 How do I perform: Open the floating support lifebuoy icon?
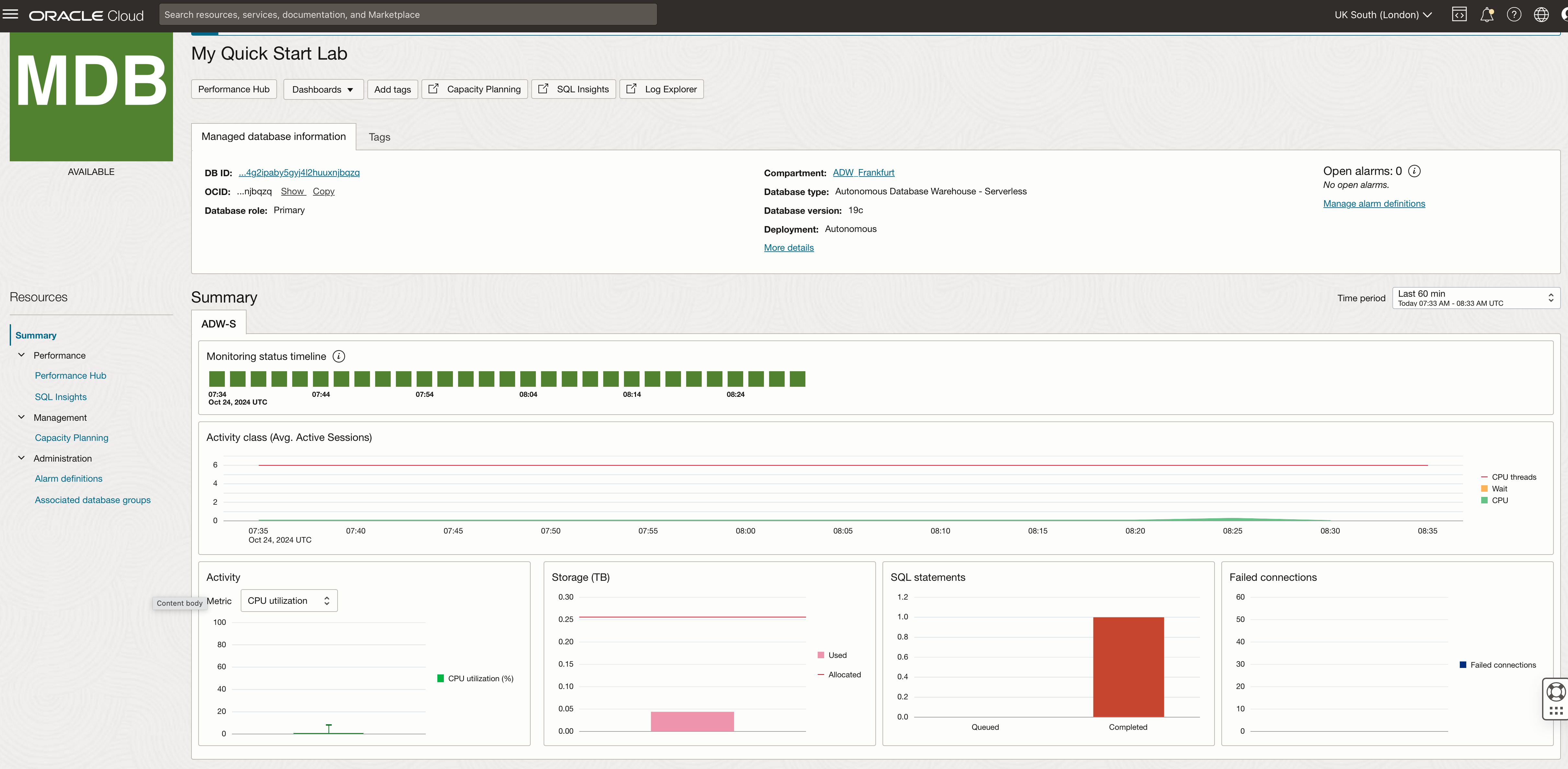point(1556,692)
